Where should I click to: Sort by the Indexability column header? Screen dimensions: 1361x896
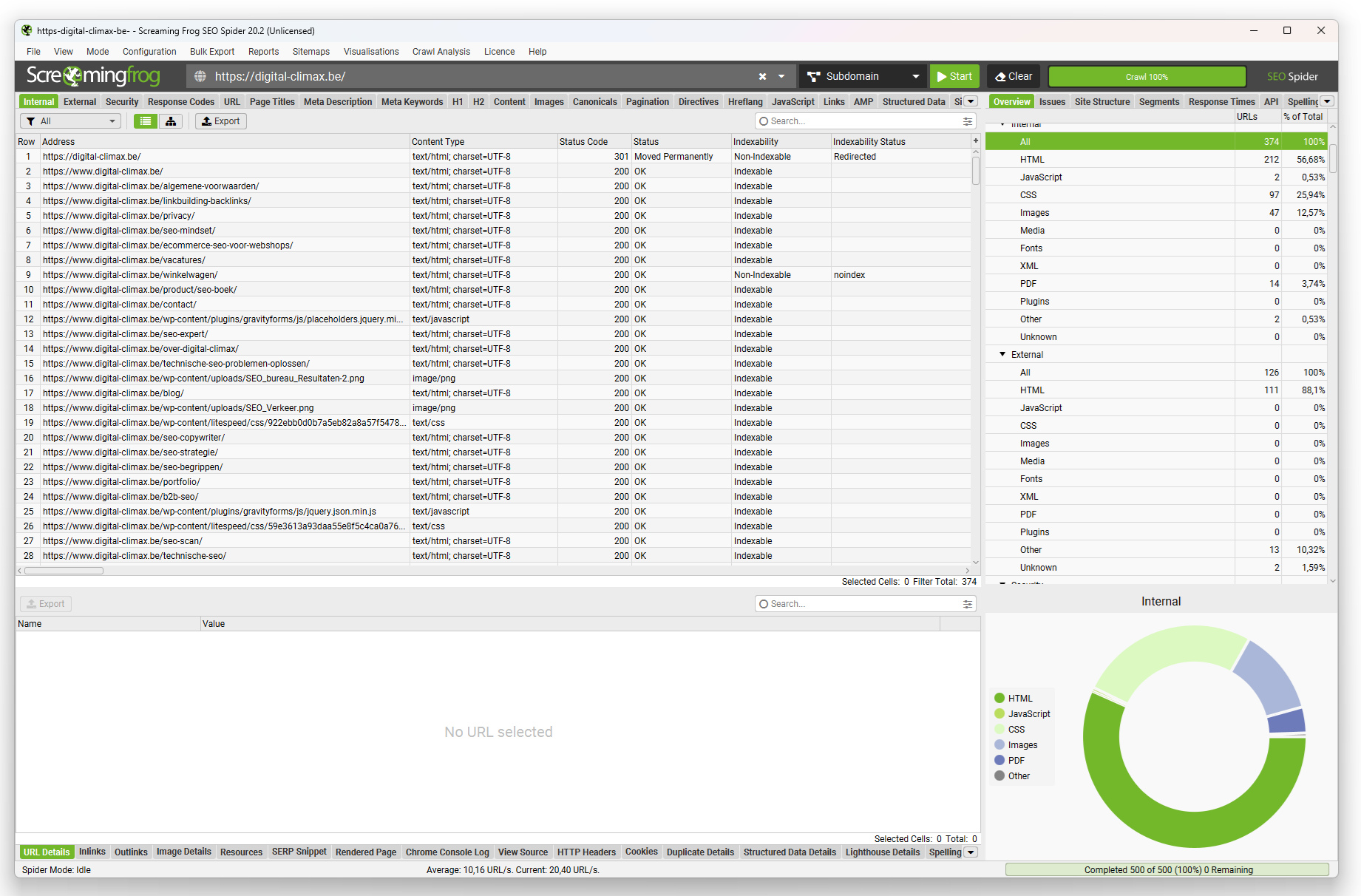pos(781,141)
